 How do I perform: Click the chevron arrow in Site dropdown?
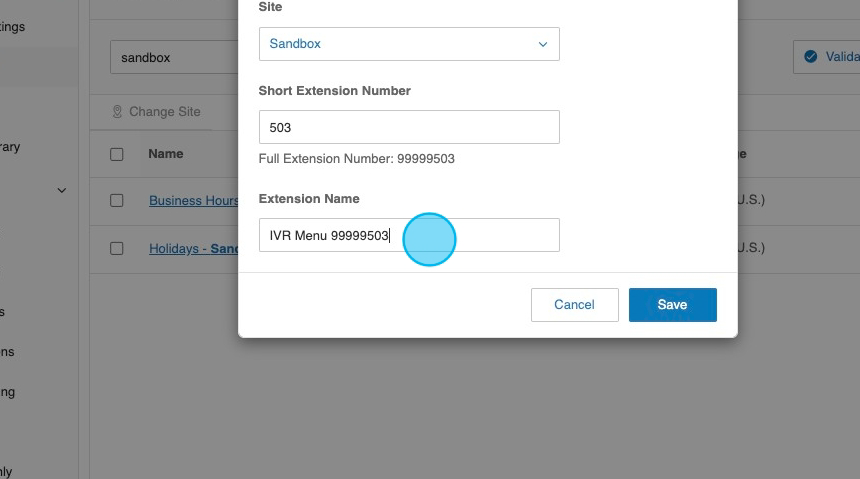click(x=543, y=44)
